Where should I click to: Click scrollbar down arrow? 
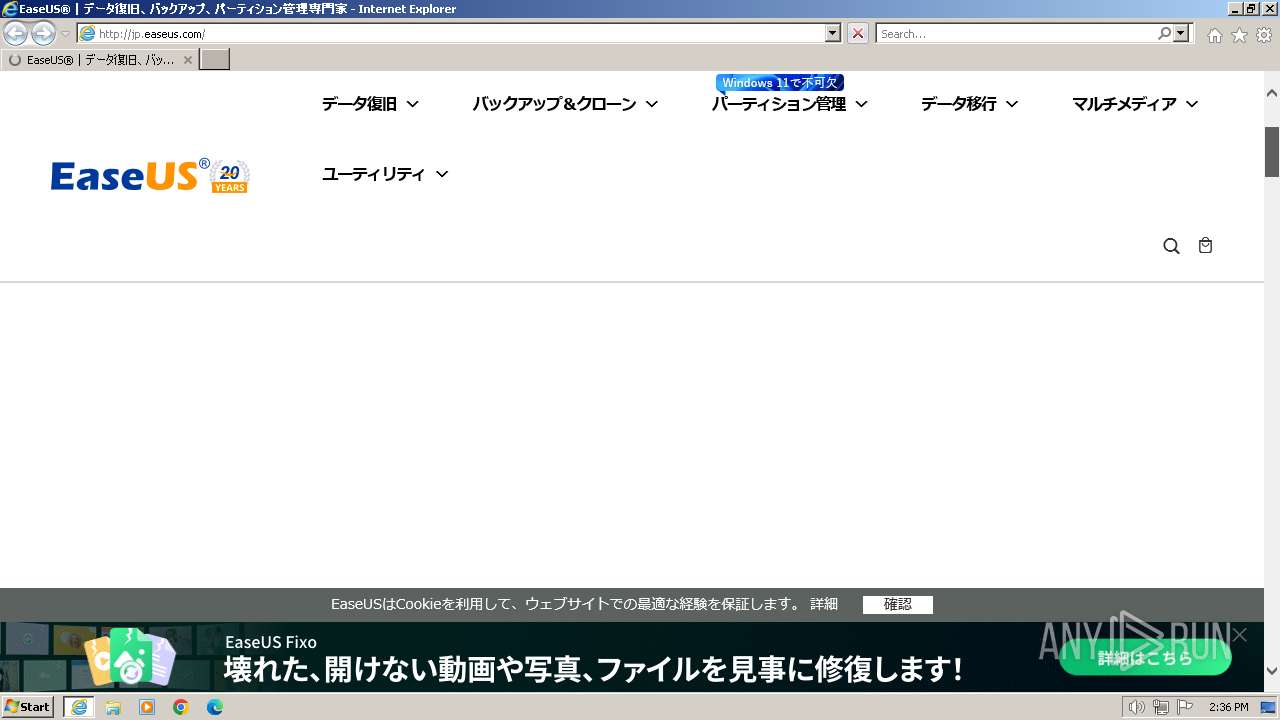pos(1272,671)
